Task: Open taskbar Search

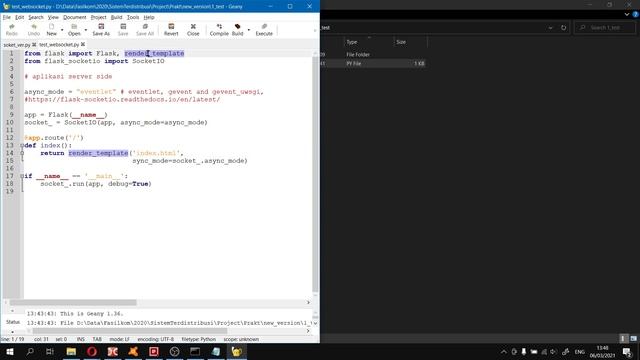Action: point(30,351)
